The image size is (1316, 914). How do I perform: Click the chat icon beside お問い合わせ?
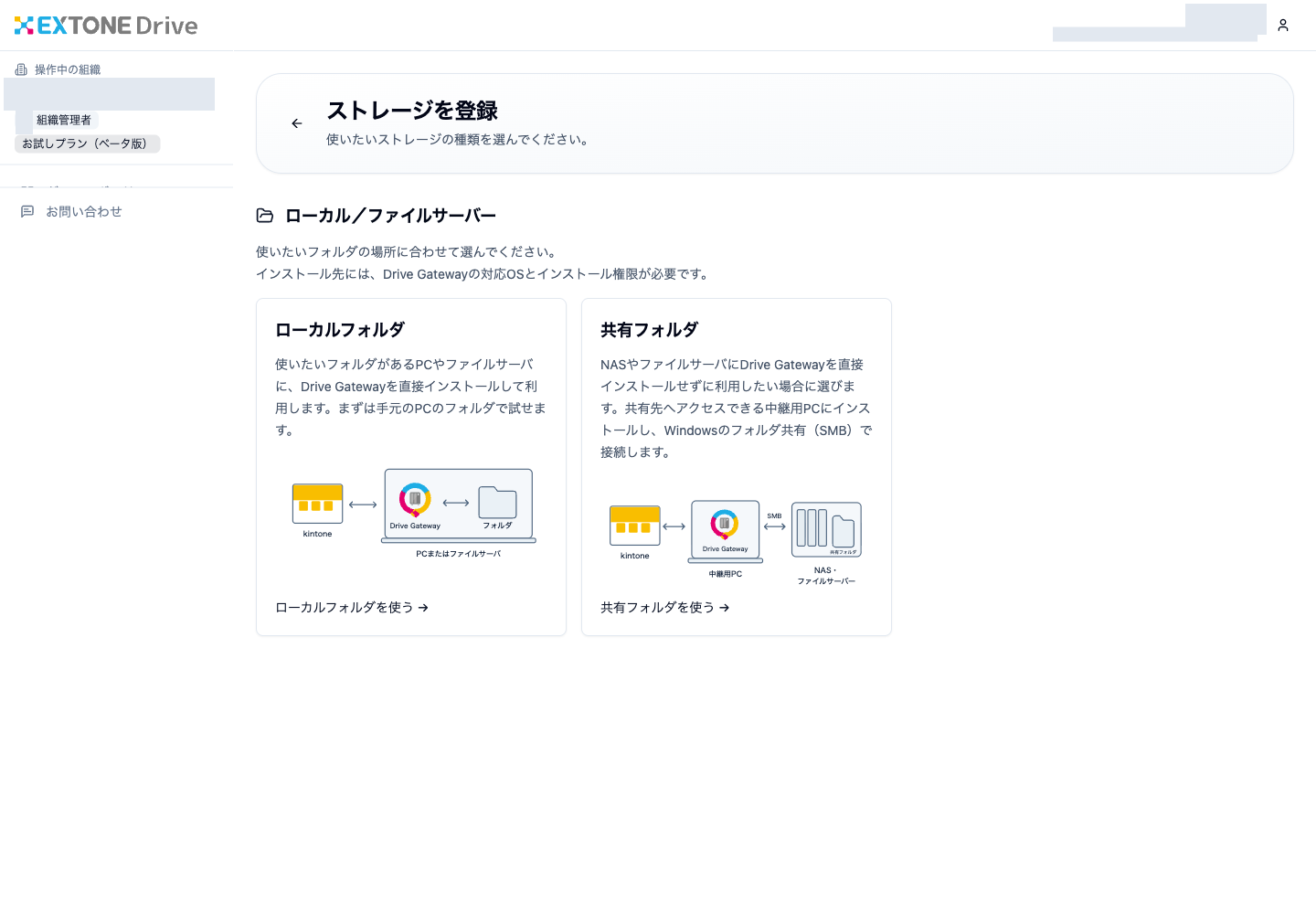click(x=27, y=211)
